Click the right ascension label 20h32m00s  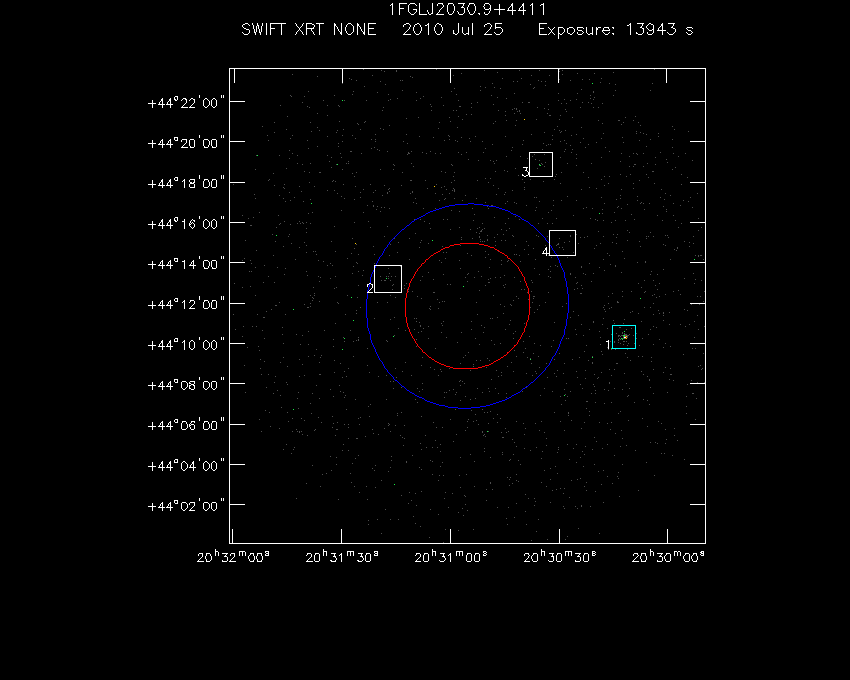pos(233,557)
